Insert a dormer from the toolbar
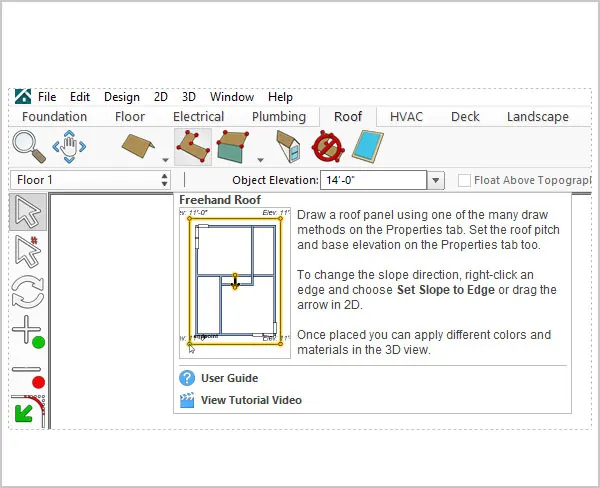This screenshot has height=488, width=600. point(288,147)
